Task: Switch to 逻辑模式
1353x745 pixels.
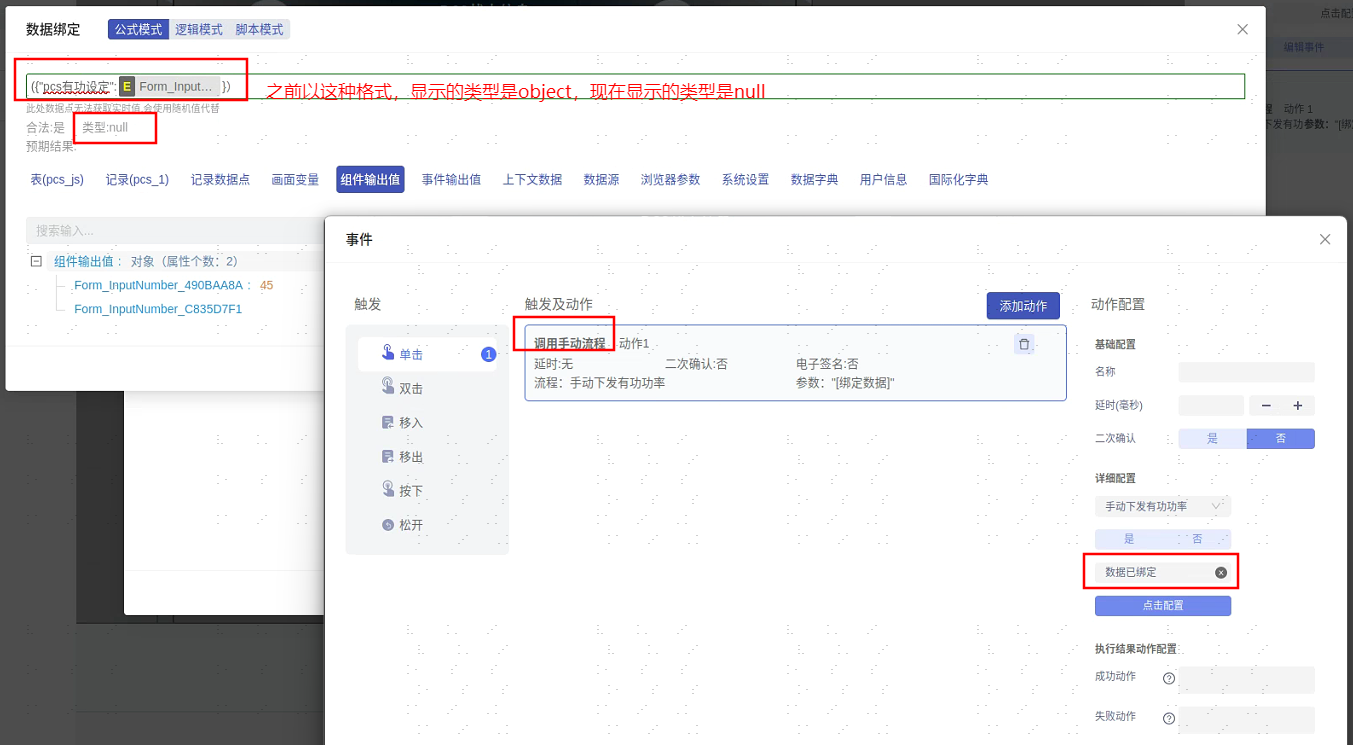Action: point(198,29)
